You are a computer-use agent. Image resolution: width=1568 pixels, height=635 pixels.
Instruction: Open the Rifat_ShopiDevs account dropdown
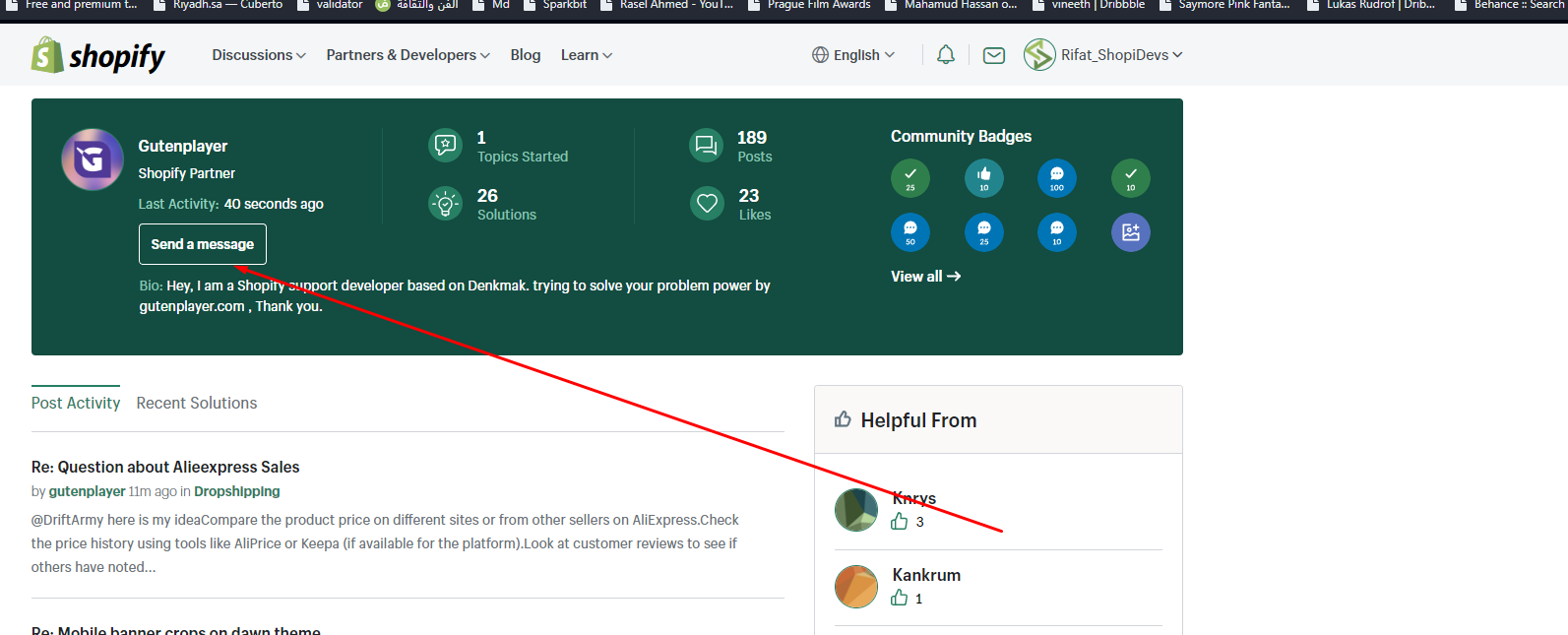coord(1122,55)
